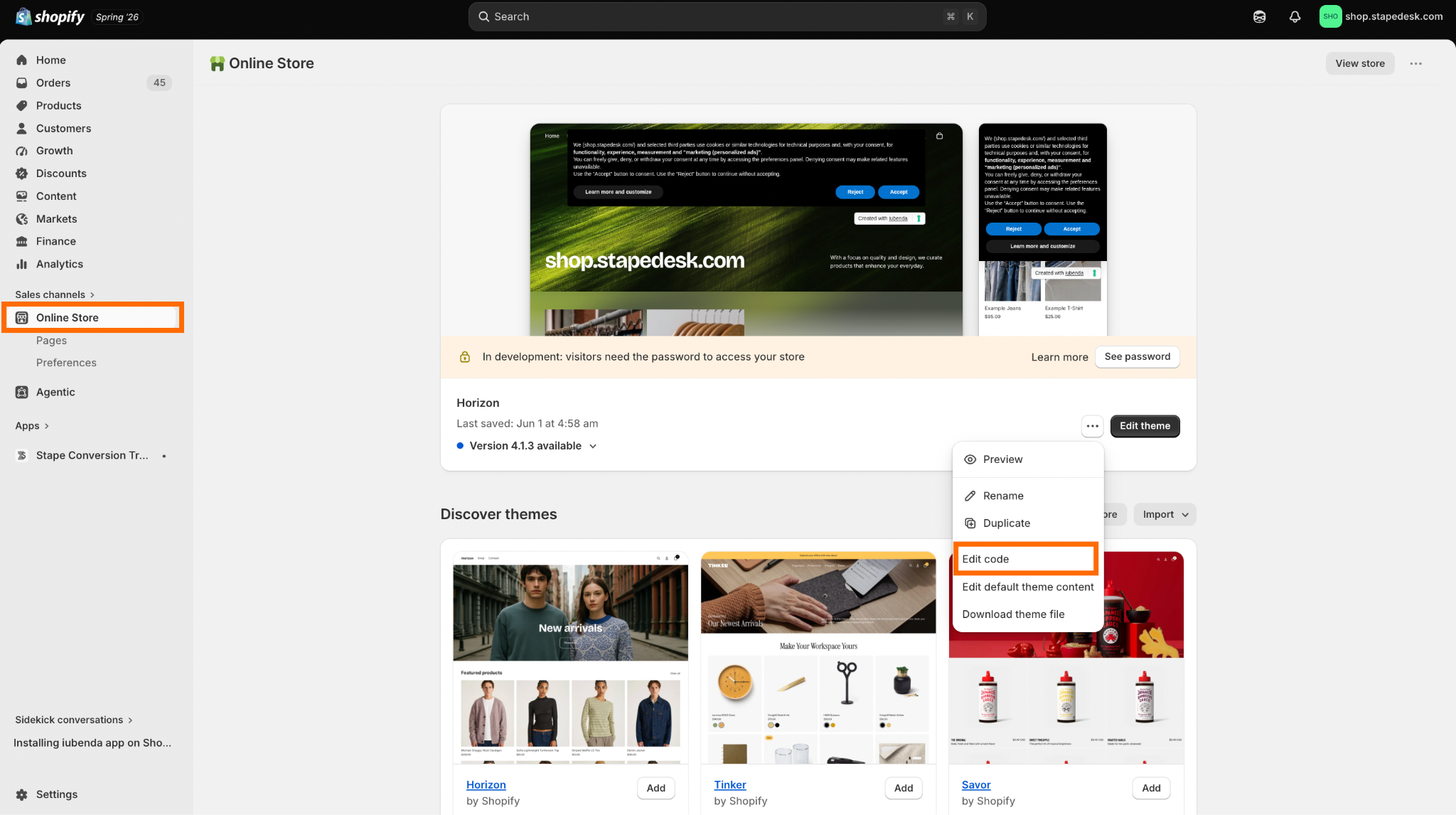Image resolution: width=1456 pixels, height=815 pixels.
Task: Click the Orders count badge 45
Action: (159, 82)
